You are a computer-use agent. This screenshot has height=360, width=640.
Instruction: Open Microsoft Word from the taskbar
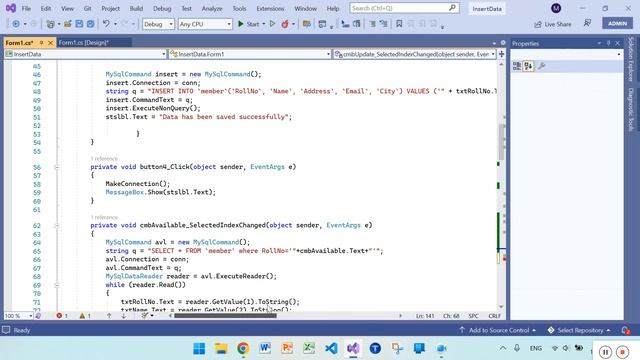pyautogui.click(x=265, y=348)
